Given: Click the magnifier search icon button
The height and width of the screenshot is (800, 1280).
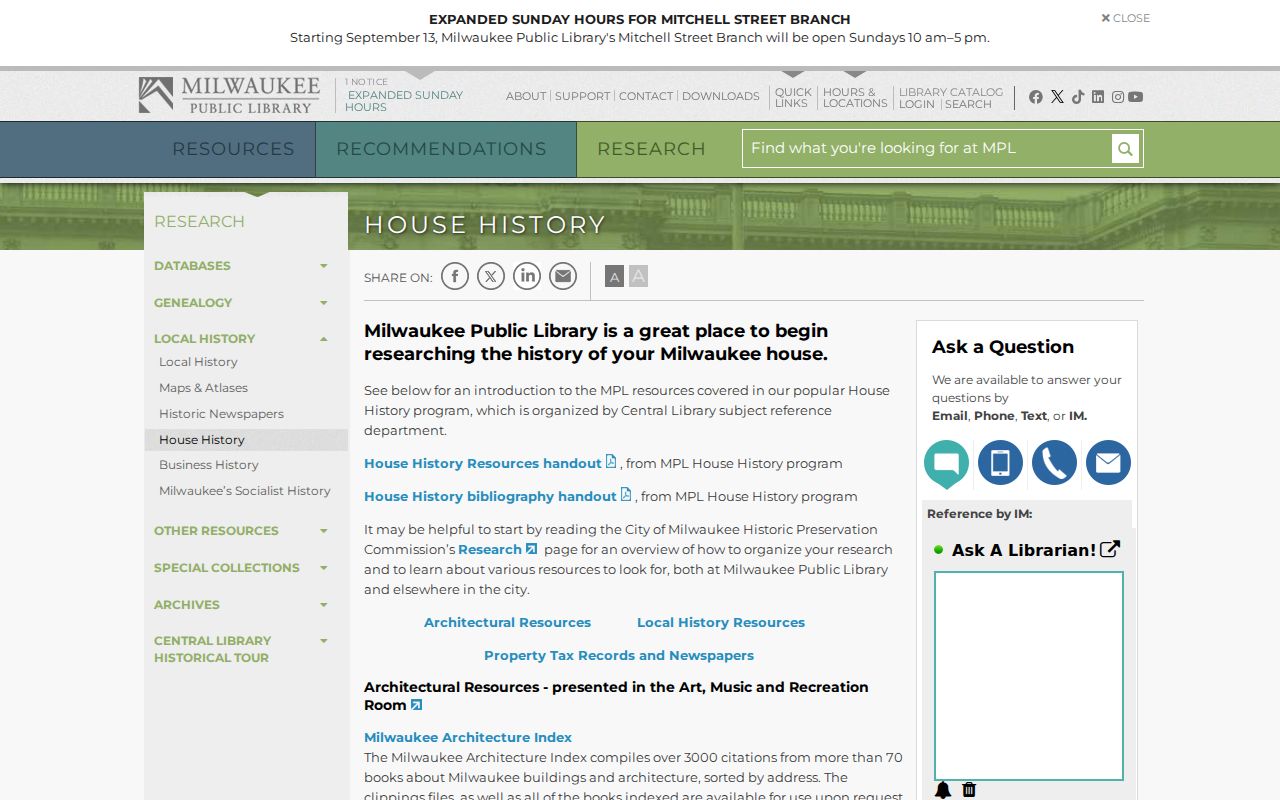Looking at the screenshot, I should [x=1125, y=149].
